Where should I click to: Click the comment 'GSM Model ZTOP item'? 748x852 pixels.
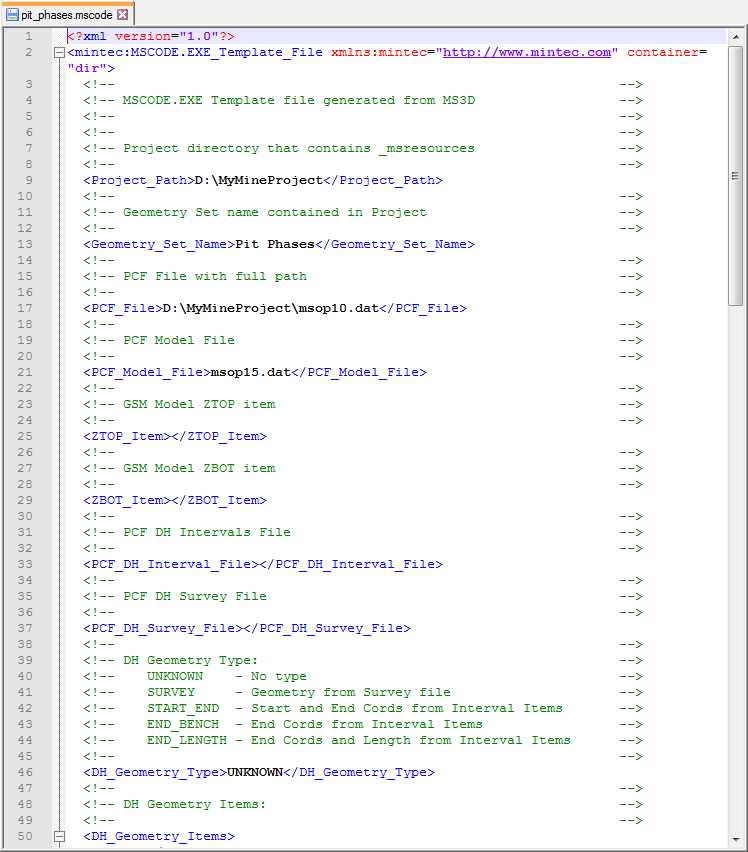tap(199, 405)
